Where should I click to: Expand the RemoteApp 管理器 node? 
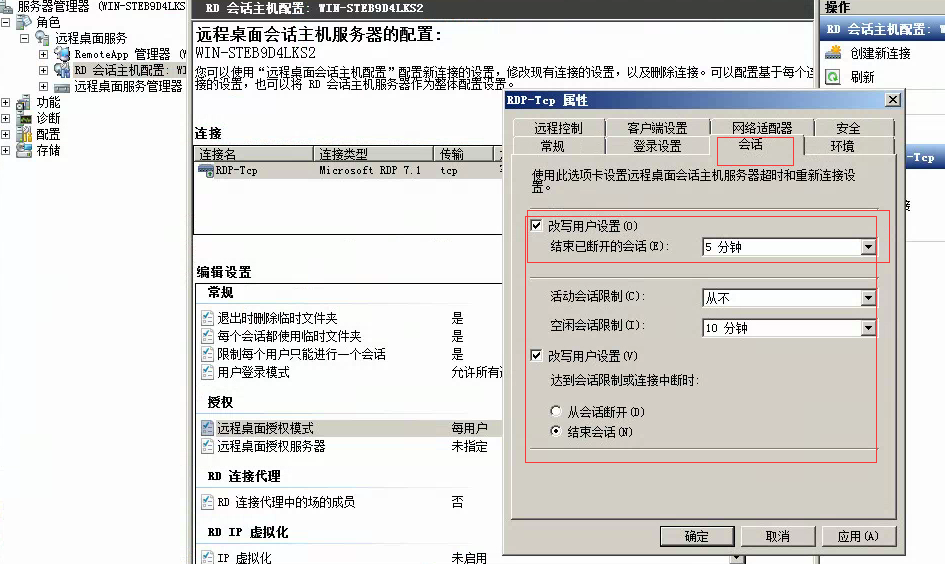point(43,54)
